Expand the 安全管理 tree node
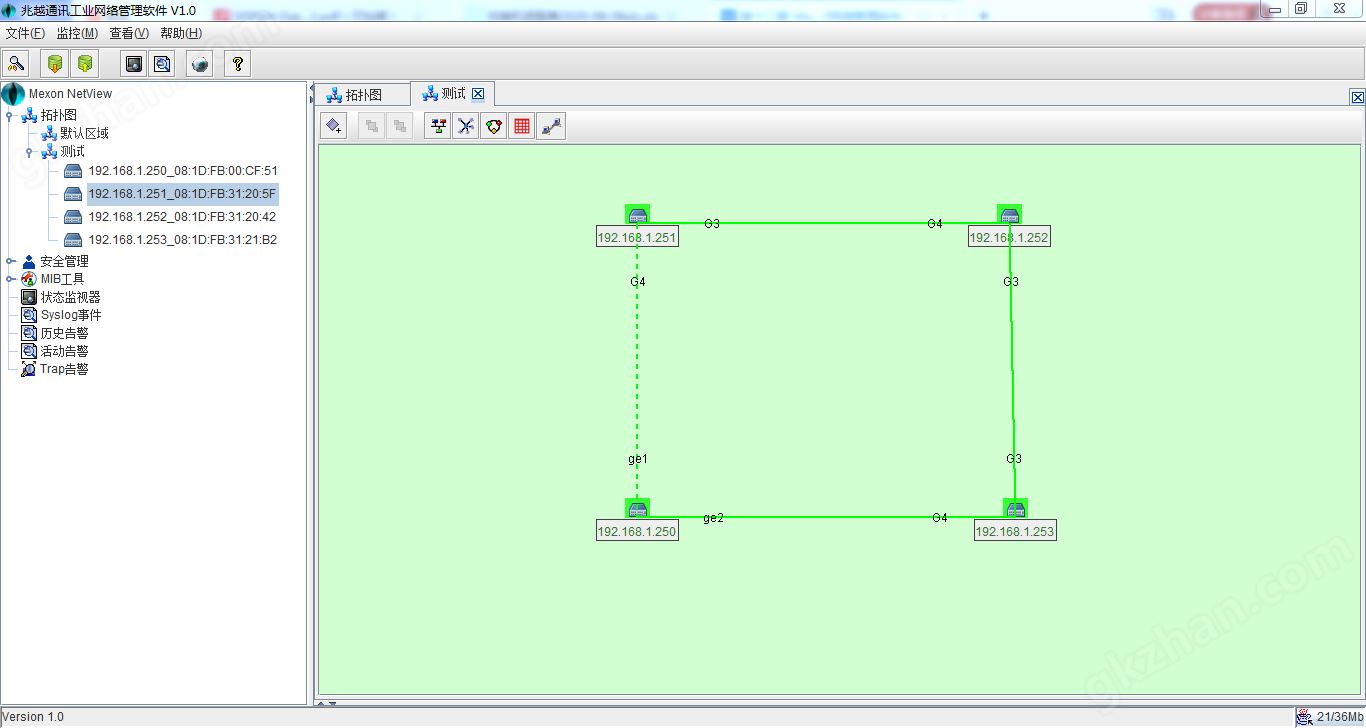This screenshot has width=1366, height=728. coord(10,261)
